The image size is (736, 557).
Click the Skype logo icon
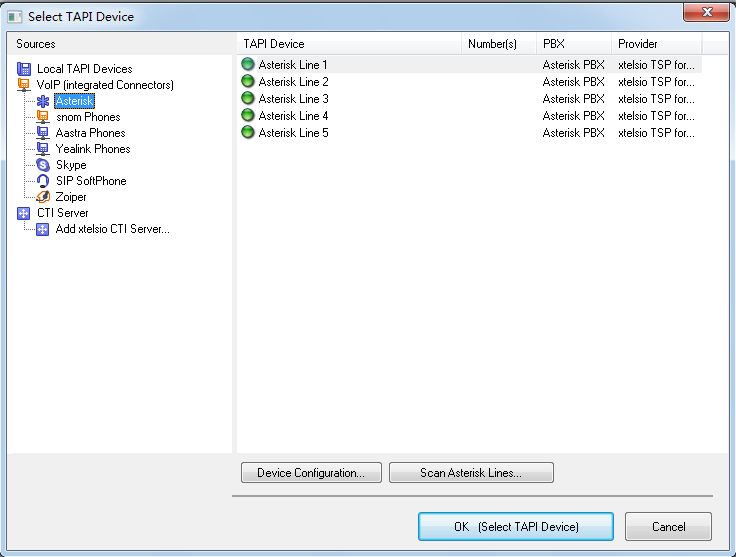tap(43, 165)
